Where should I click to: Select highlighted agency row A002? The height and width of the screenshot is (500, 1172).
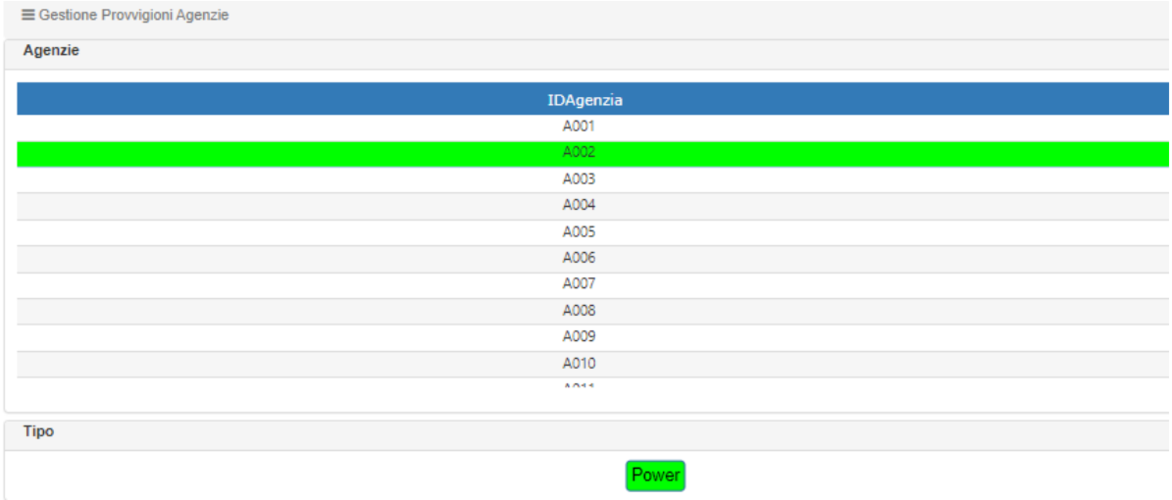pos(593,153)
